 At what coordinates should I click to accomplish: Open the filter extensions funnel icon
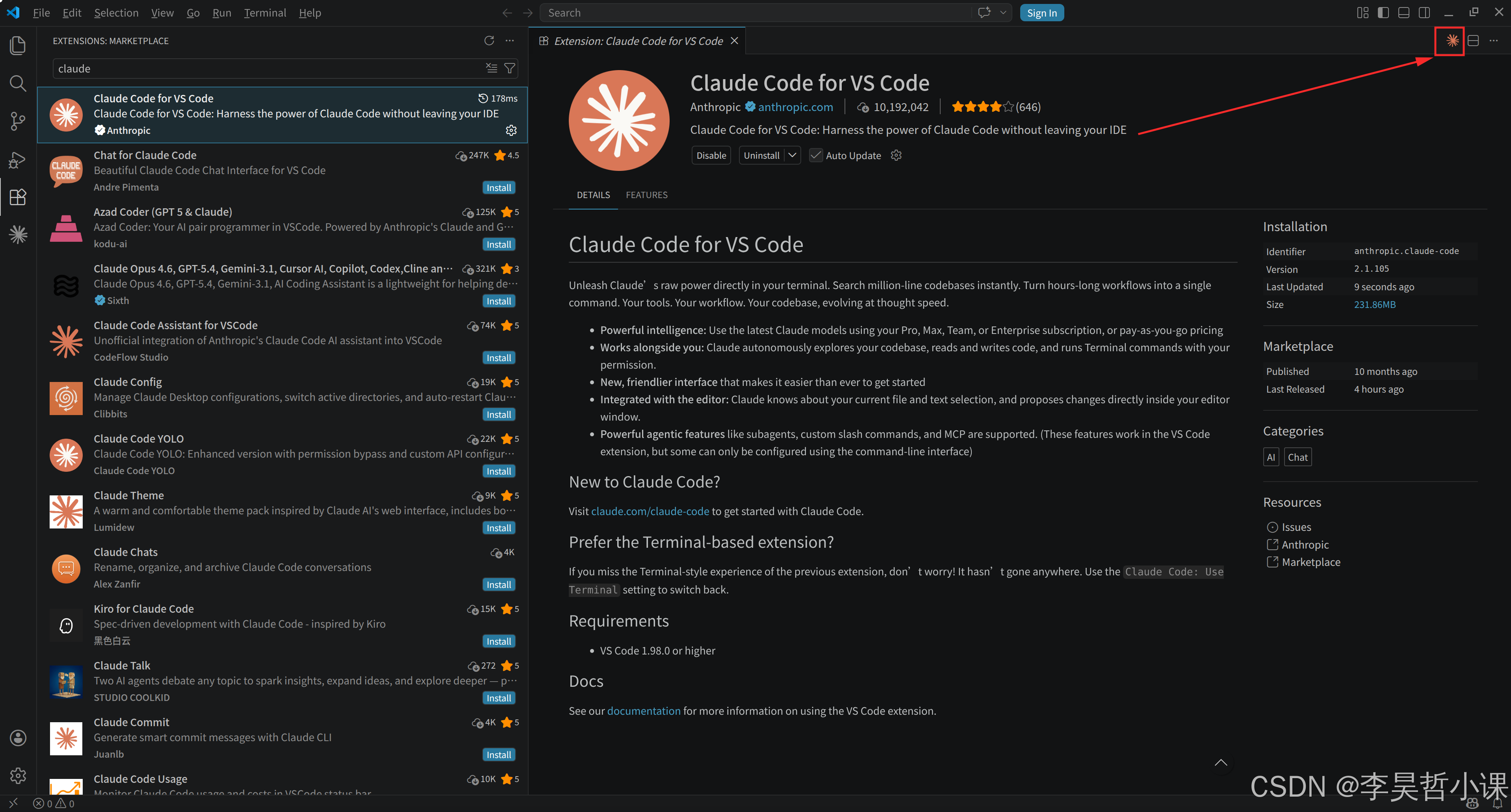(510, 69)
